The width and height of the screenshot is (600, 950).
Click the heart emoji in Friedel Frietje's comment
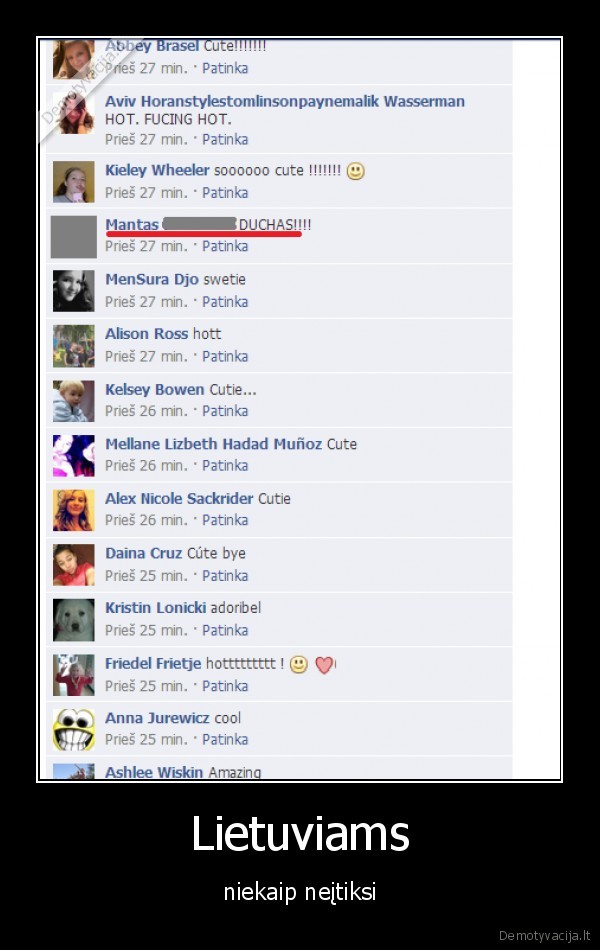click(x=324, y=665)
